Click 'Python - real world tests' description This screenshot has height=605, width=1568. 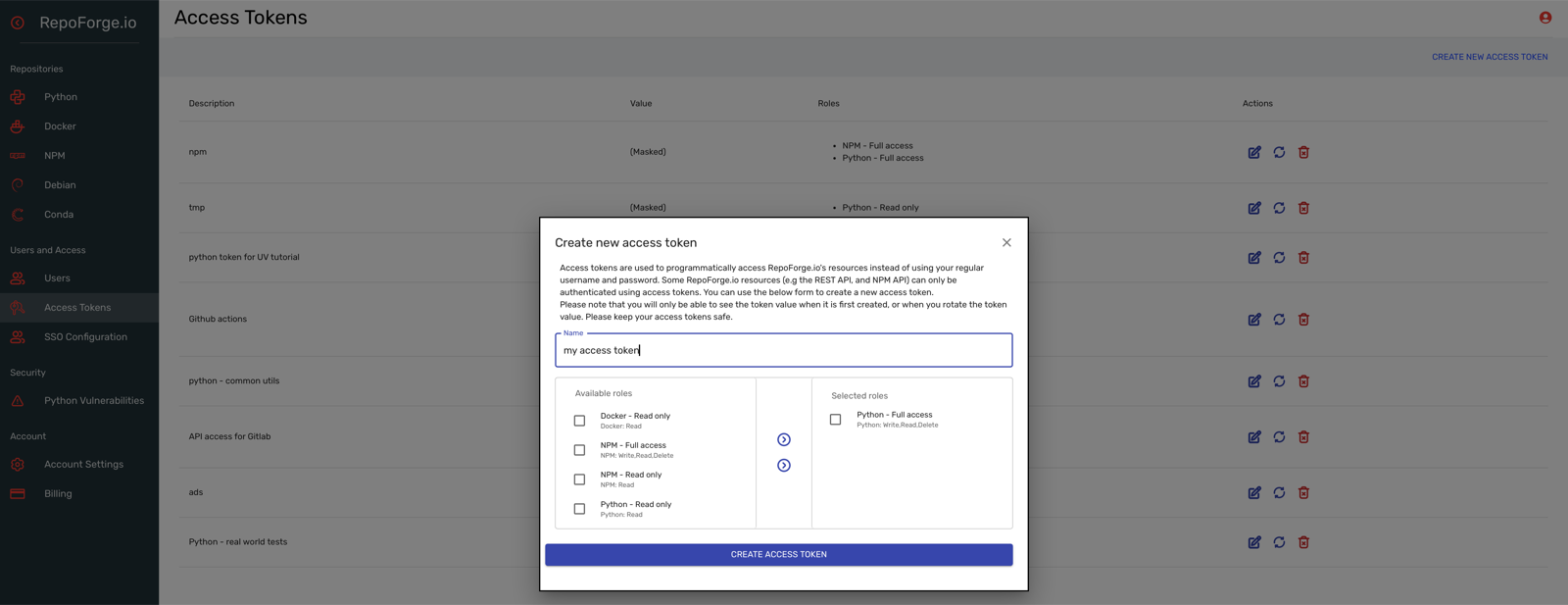coord(238,542)
